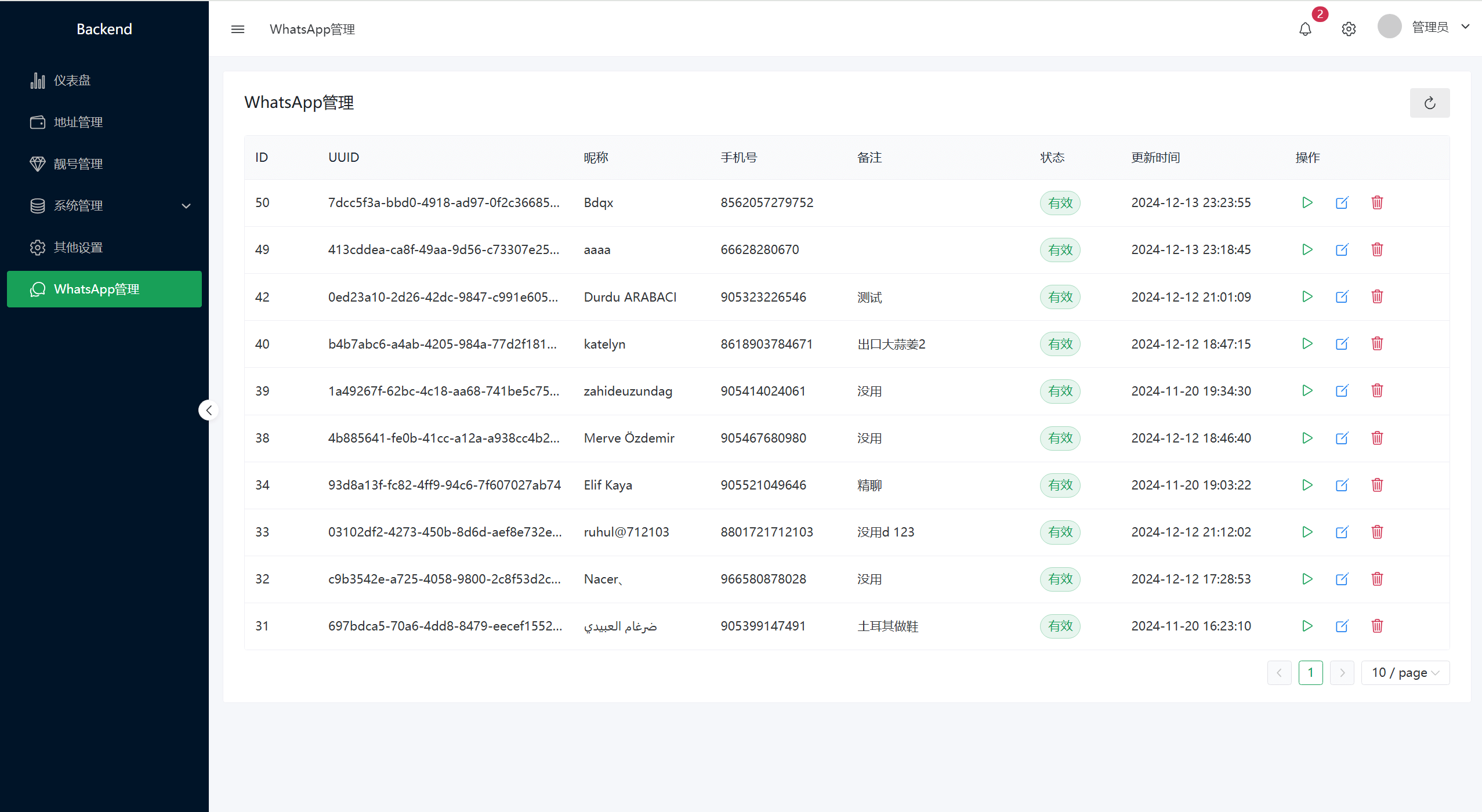Open the settings gear in header

pos(1349,29)
